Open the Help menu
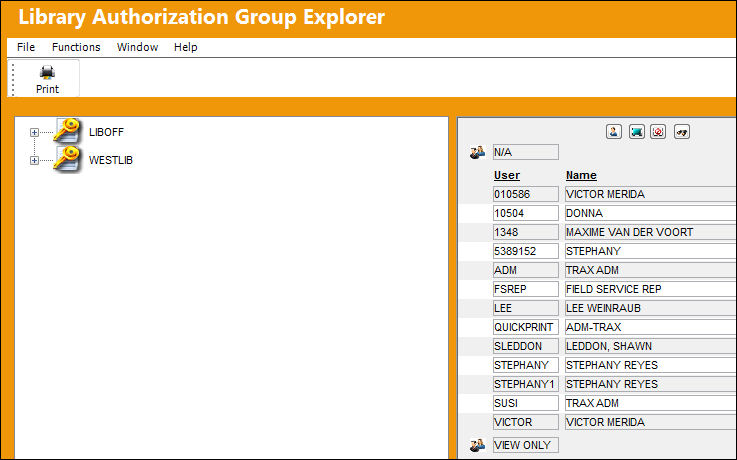The image size is (737, 460). tap(186, 47)
